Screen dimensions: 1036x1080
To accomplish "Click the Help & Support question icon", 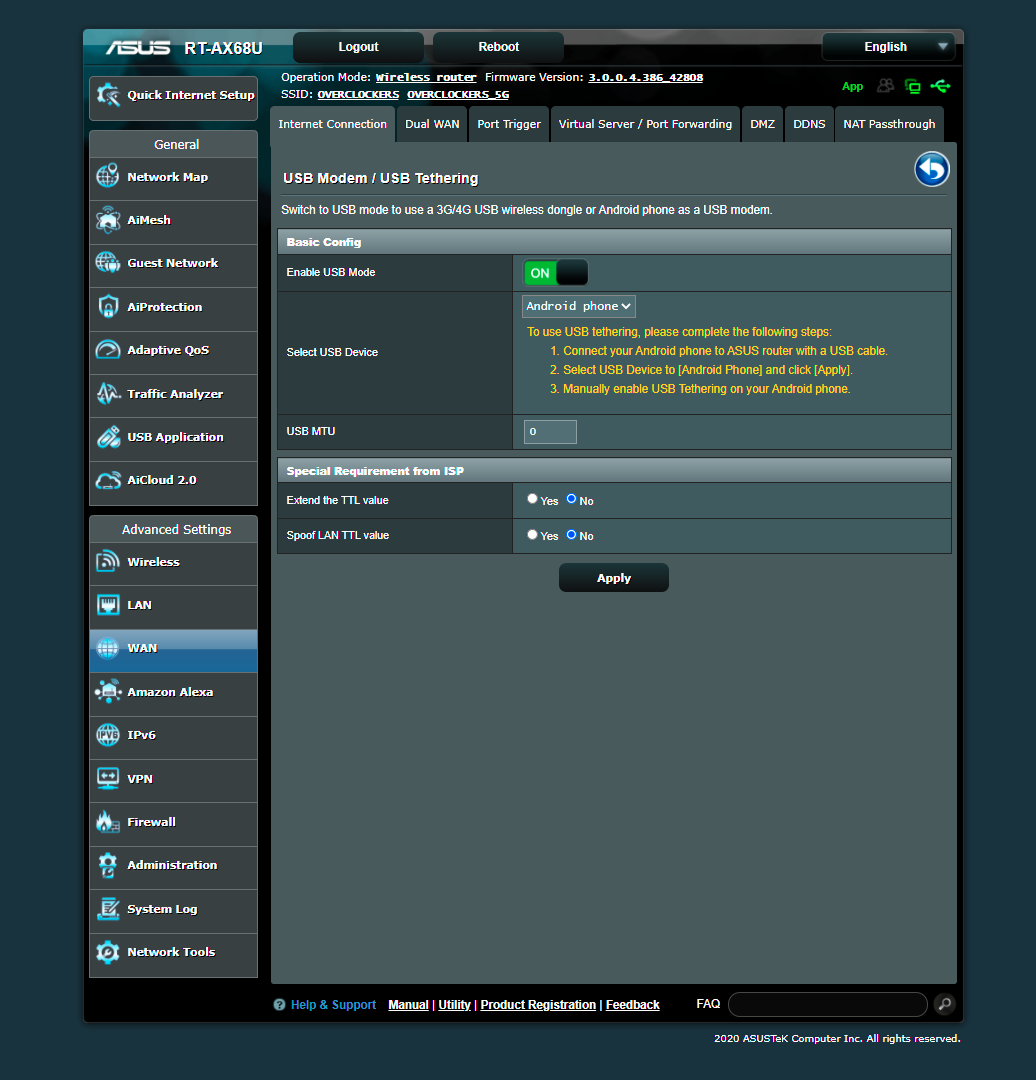I will tap(279, 1005).
